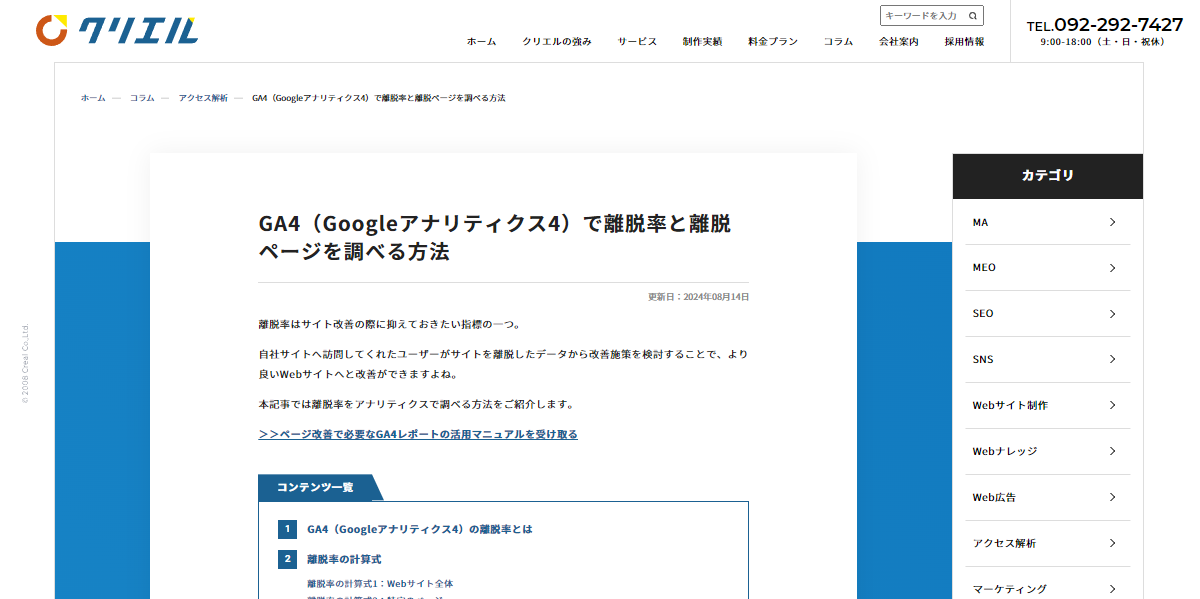Open the Webナレッジ category
The height and width of the screenshot is (599, 1200).
click(1047, 451)
